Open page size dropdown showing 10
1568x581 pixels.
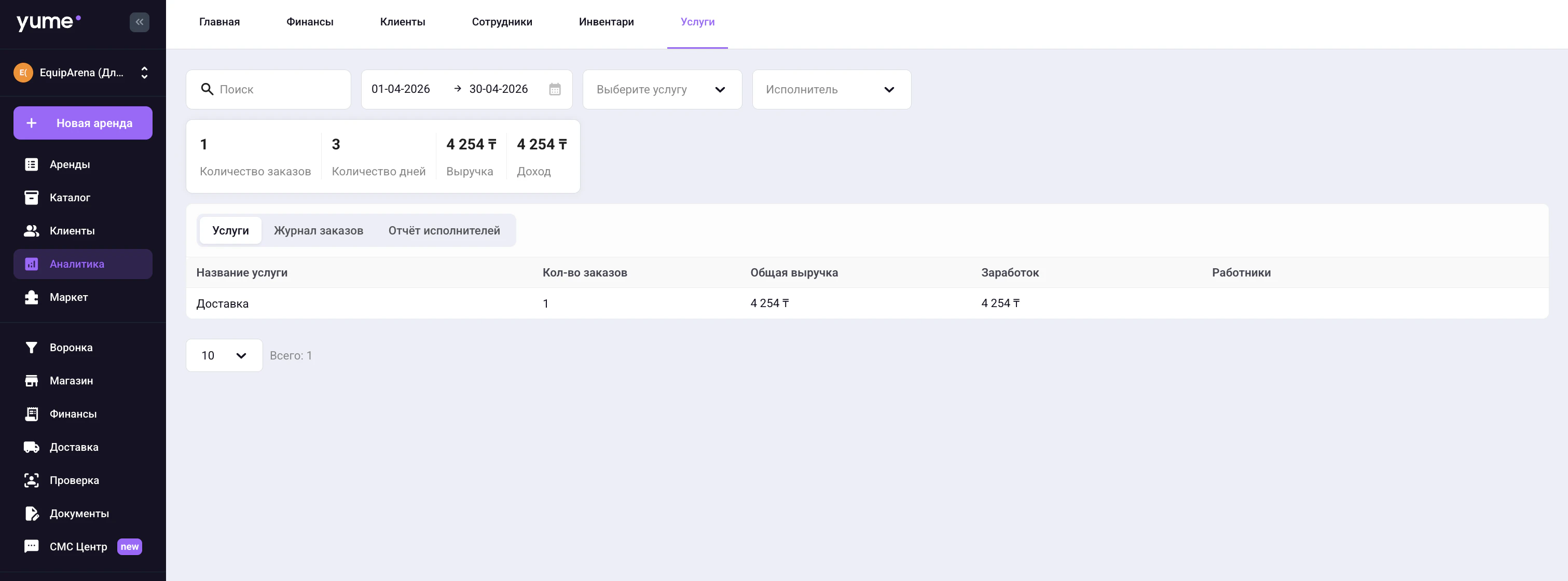point(224,355)
